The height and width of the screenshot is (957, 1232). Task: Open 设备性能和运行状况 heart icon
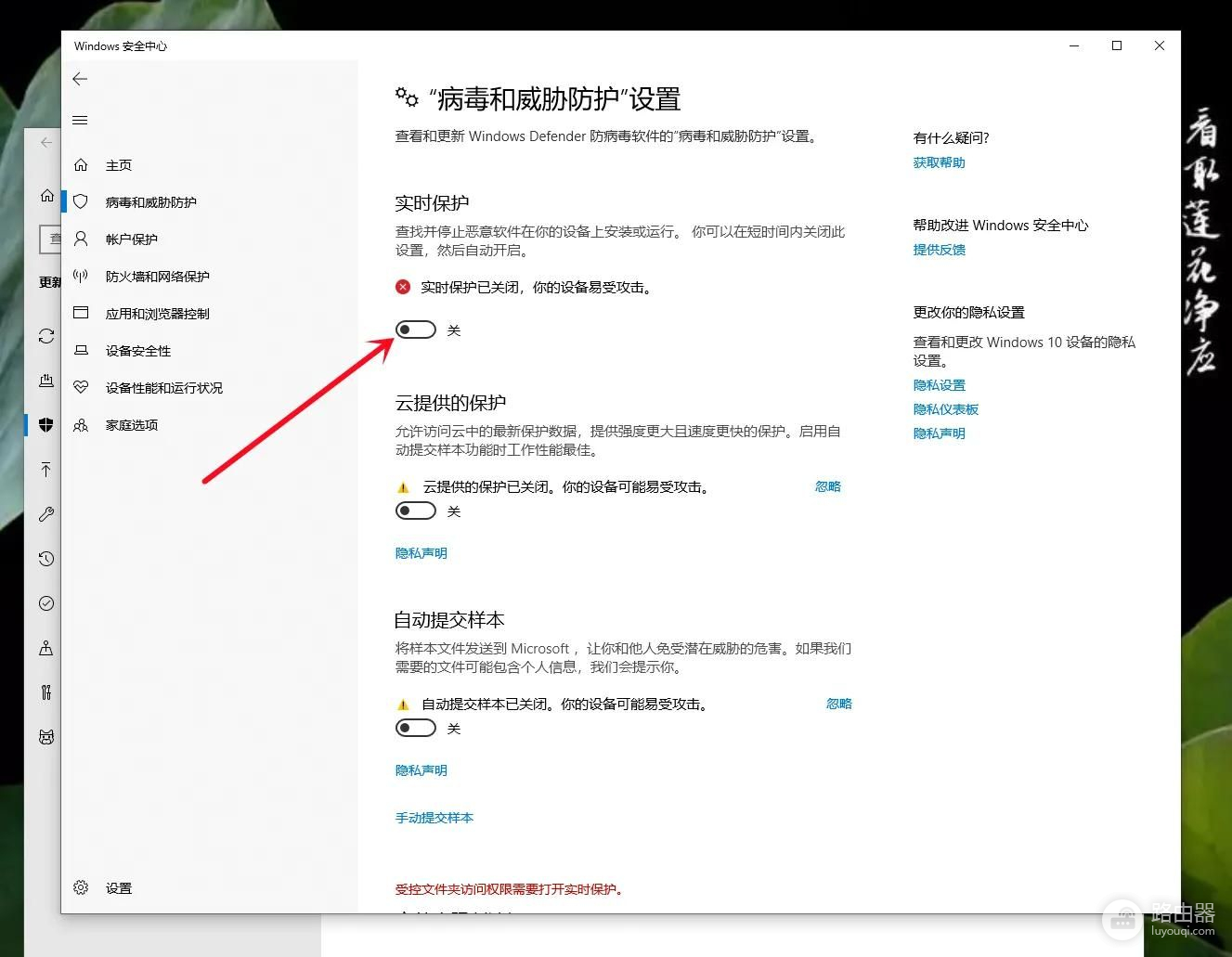click(x=81, y=388)
